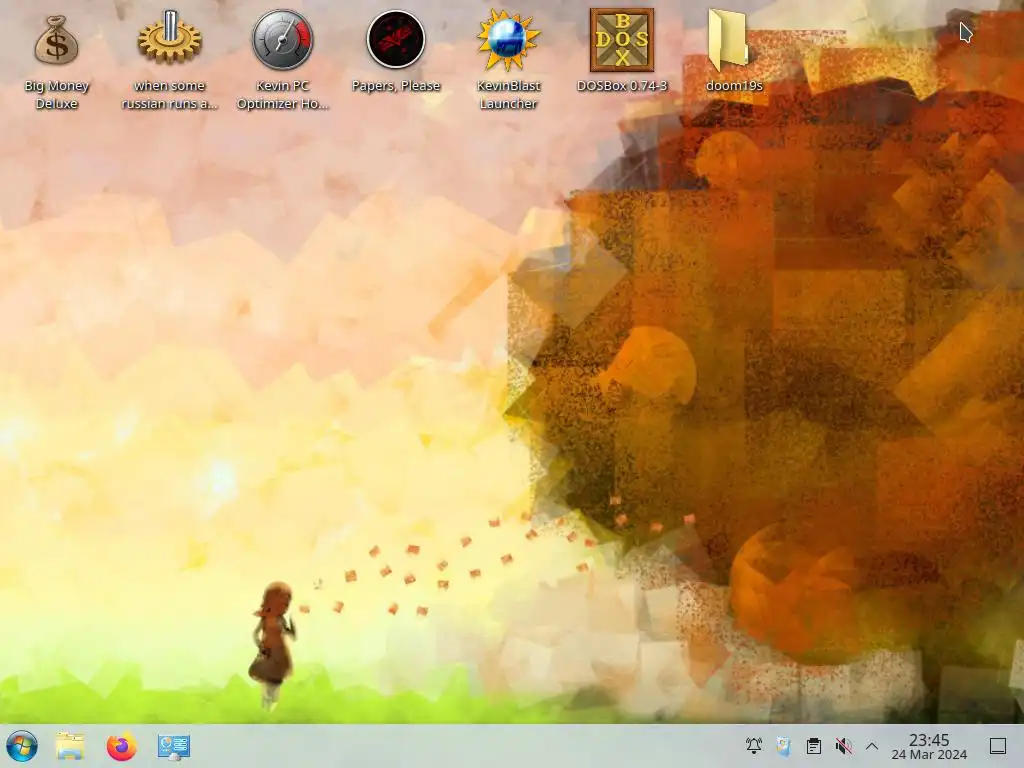Click the recycle-bin-style tray icon
The image size is (1024, 768).
[x=784, y=746]
